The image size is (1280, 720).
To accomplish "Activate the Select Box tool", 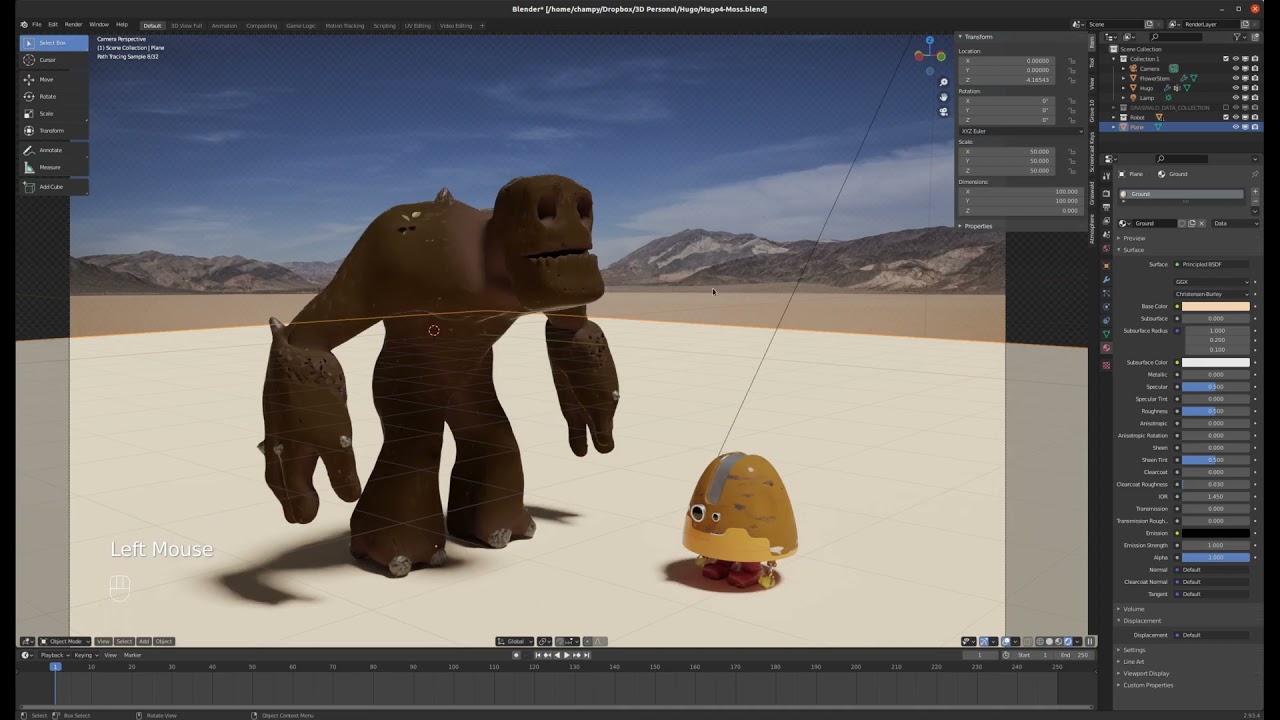I will pyautogui.click(x=53, y=43).
